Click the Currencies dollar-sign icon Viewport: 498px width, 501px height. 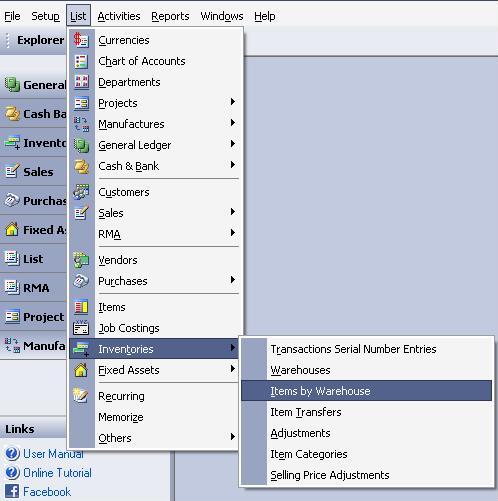[x=81, y=40]
